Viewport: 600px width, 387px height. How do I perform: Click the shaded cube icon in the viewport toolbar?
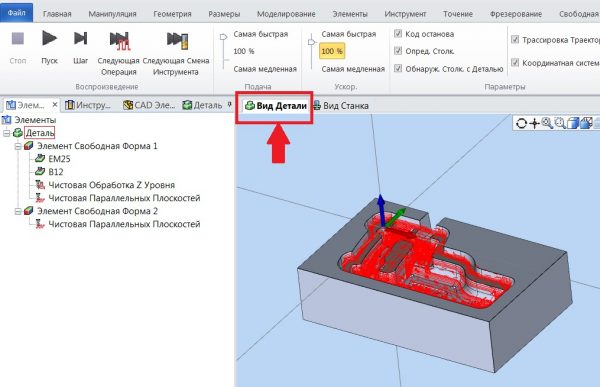586,123
